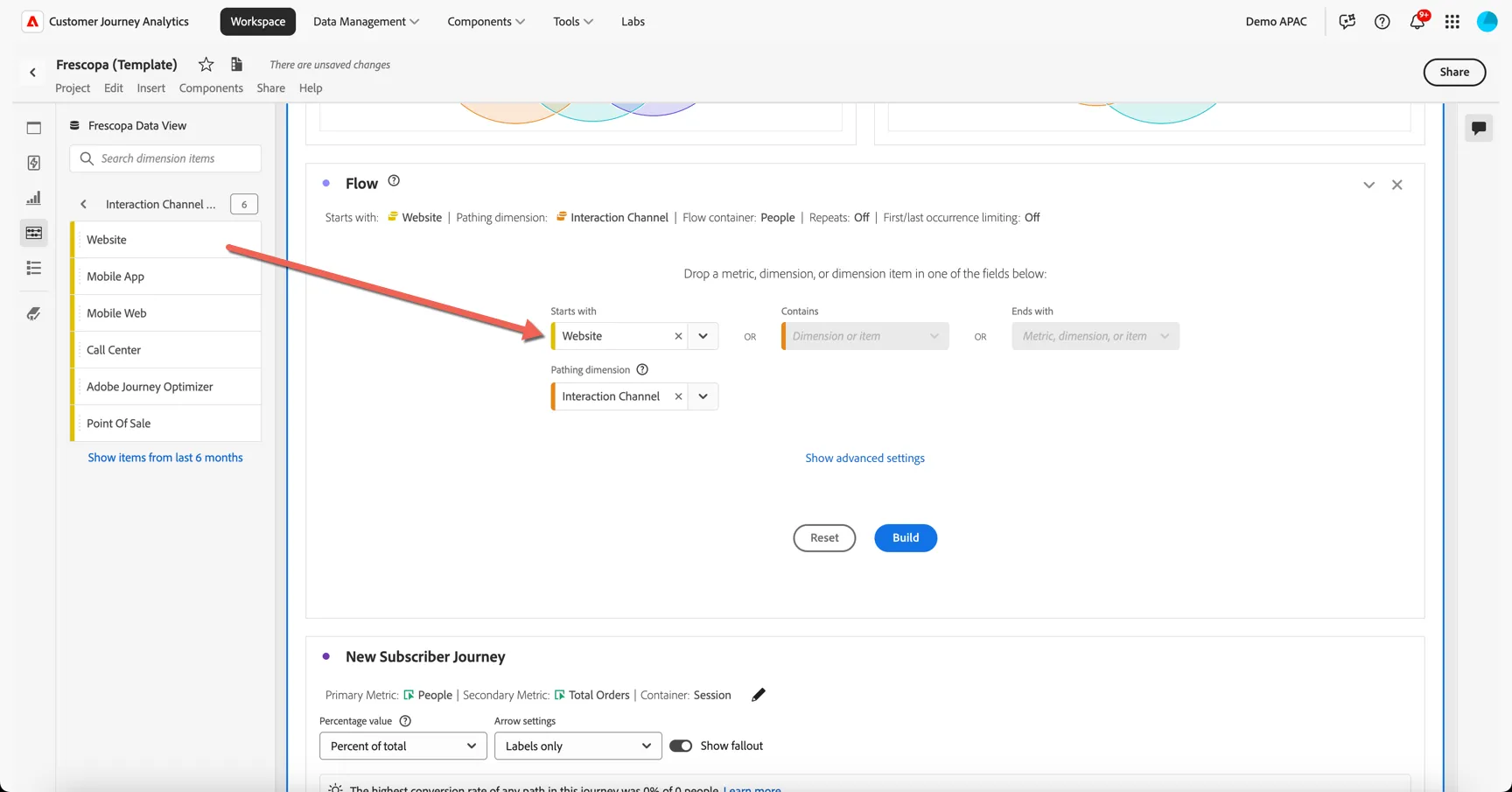1512x792 pixels.
Task: Close the Flow visualization
Action: [1397, 185]
